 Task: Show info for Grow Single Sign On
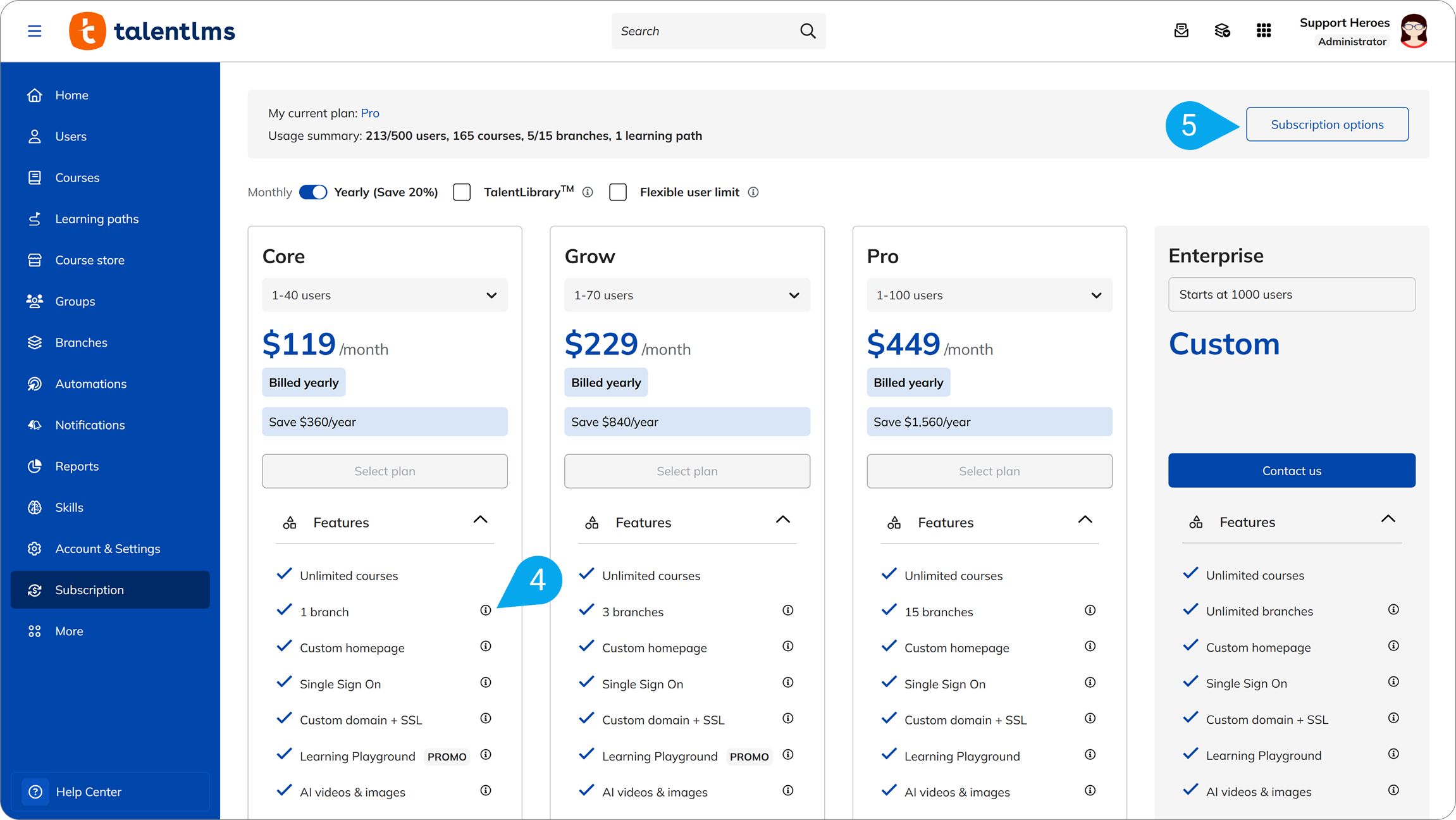point(788,683)
